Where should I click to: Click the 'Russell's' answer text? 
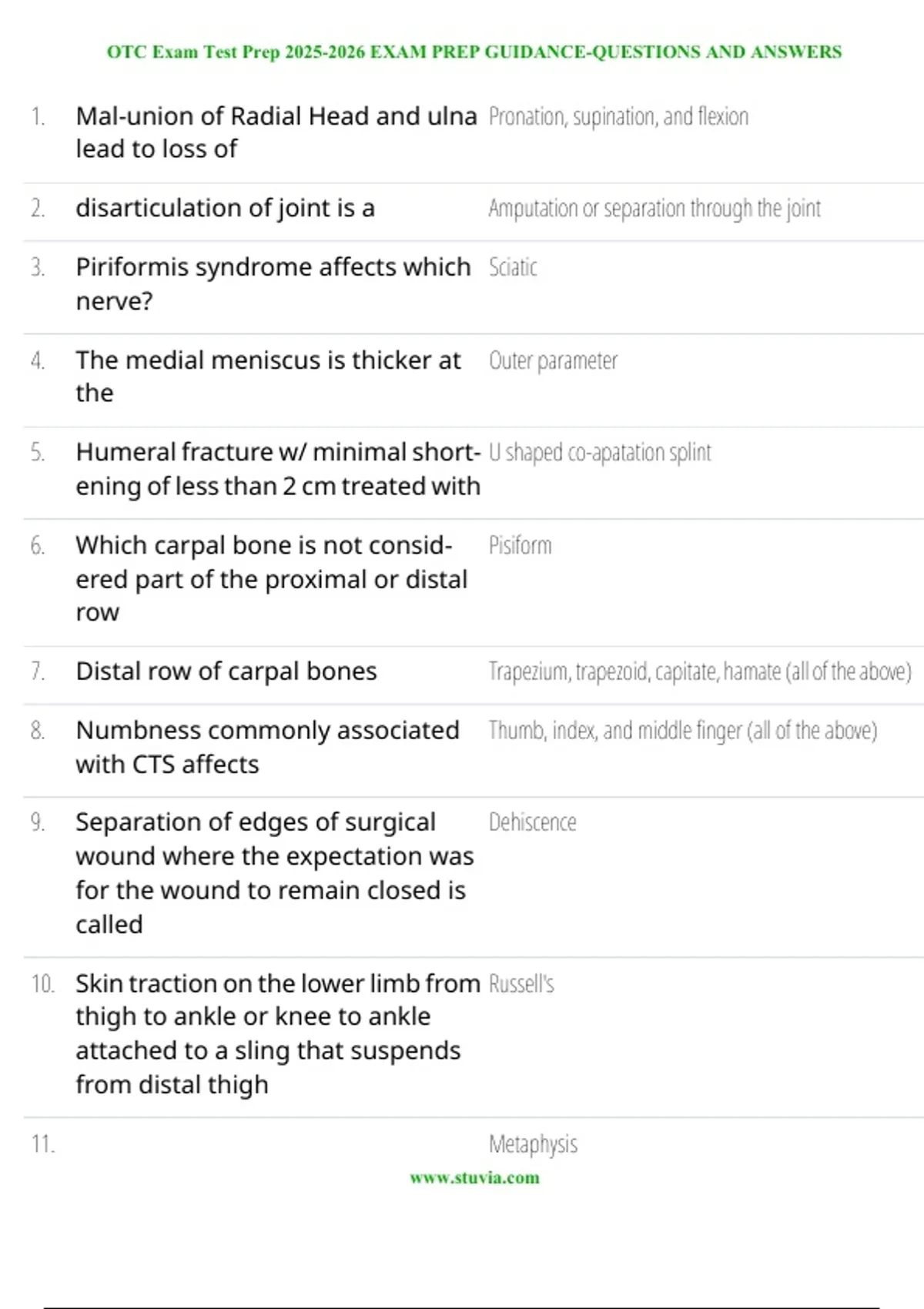[x=521, y=984]
